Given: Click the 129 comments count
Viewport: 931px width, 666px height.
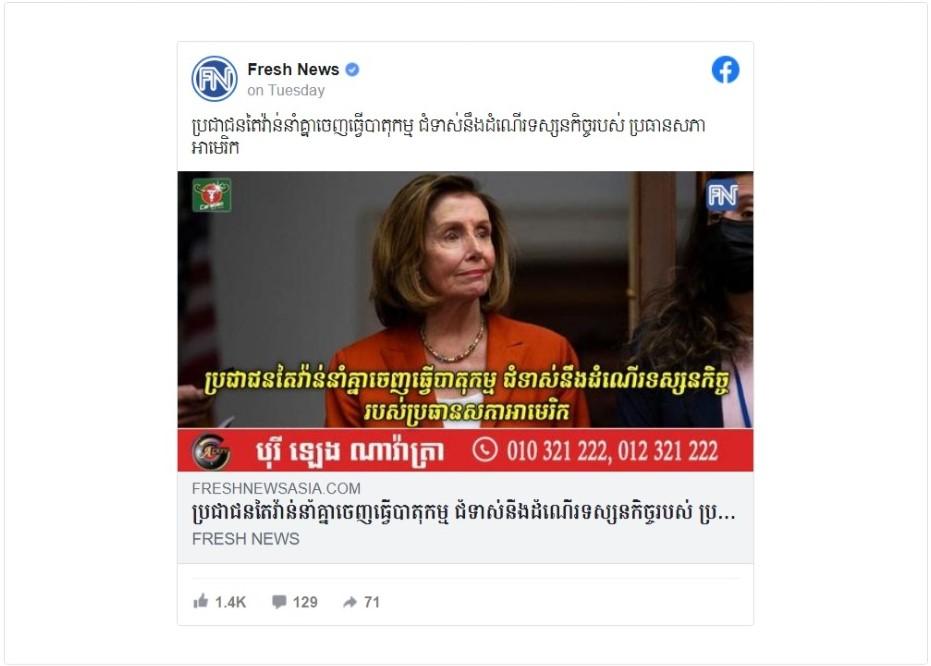Looking at the screenshot, I should click(305, 602).
